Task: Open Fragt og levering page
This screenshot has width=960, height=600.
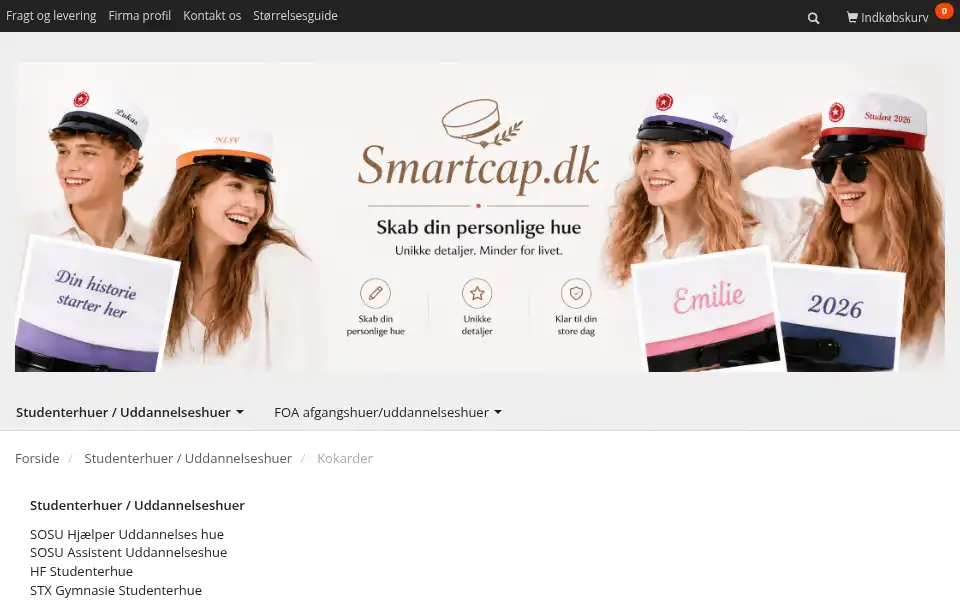Action: point(51,15)
